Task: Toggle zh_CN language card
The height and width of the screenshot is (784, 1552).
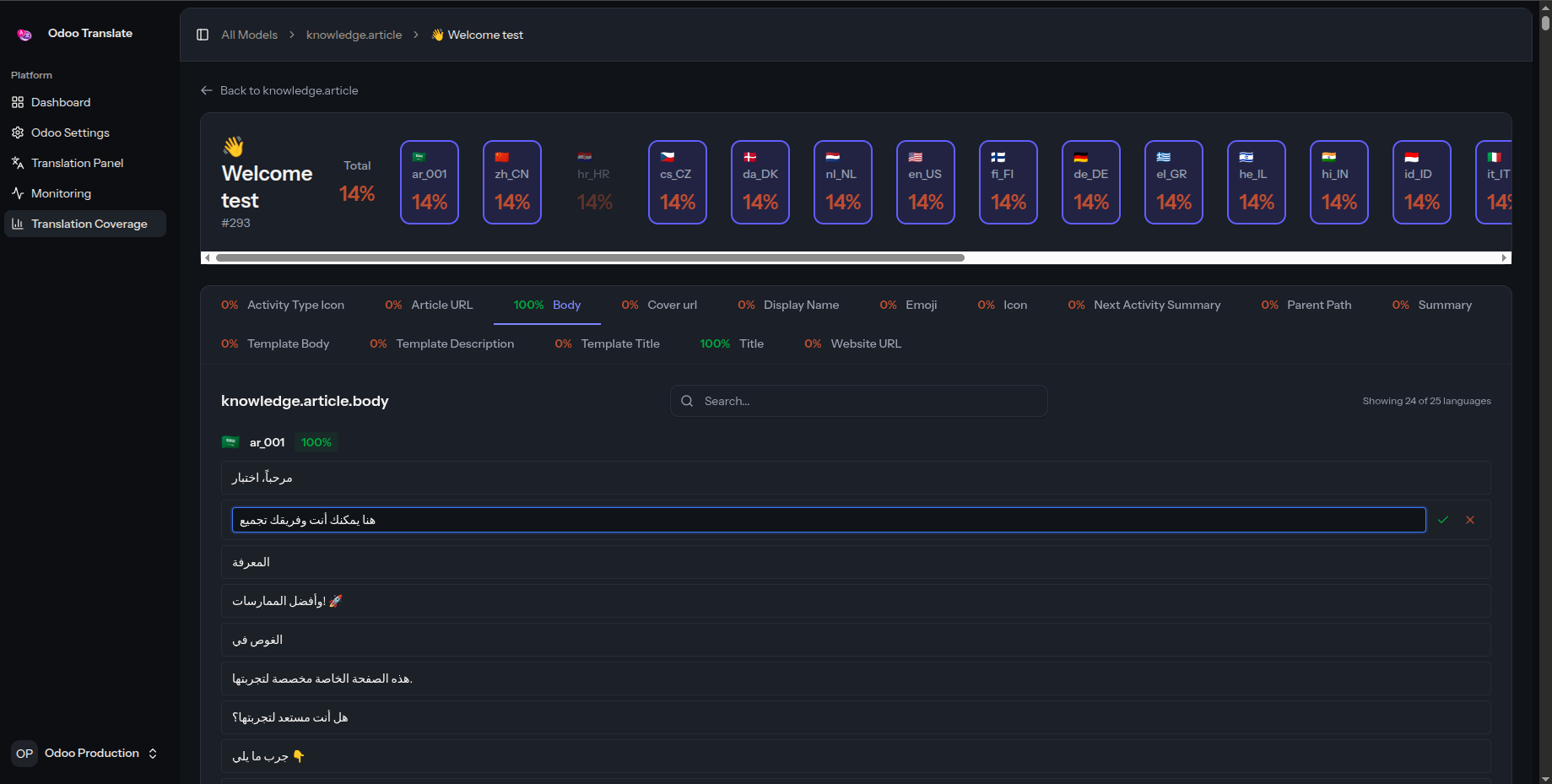Action: coord(512,182)
